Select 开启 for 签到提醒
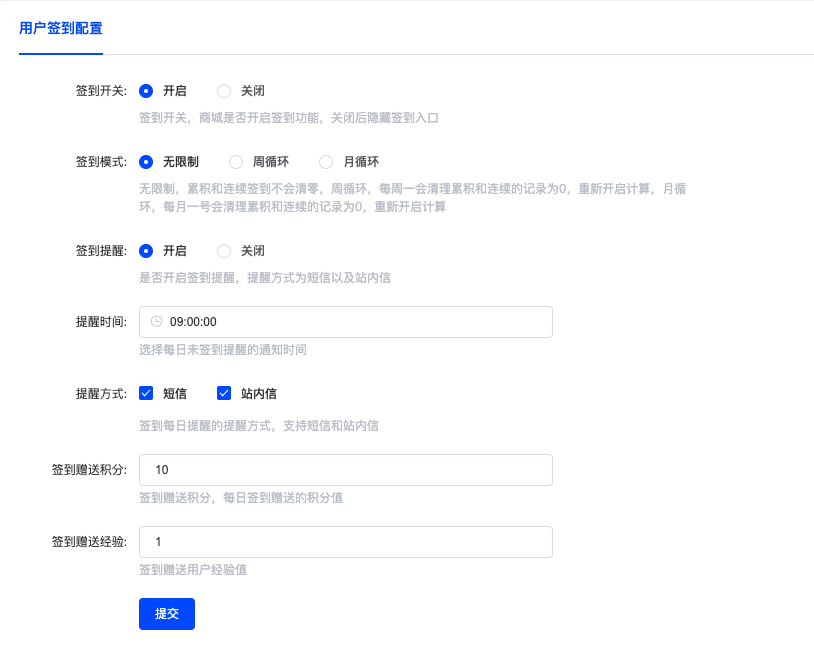 coord(146,251)
